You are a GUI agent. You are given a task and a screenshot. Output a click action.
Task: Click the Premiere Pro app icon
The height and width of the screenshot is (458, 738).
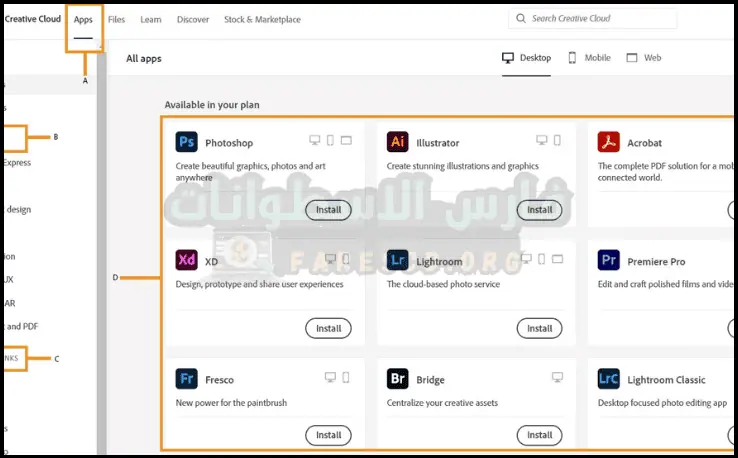click(609, 261)
